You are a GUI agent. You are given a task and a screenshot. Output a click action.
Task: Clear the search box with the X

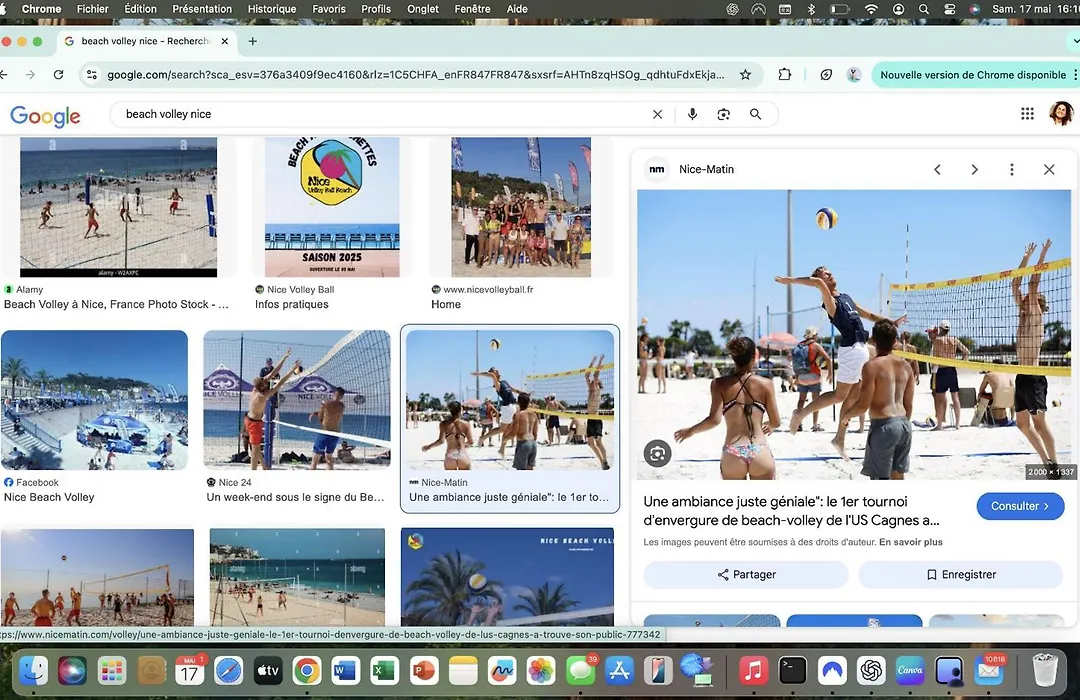pos(658,114)
